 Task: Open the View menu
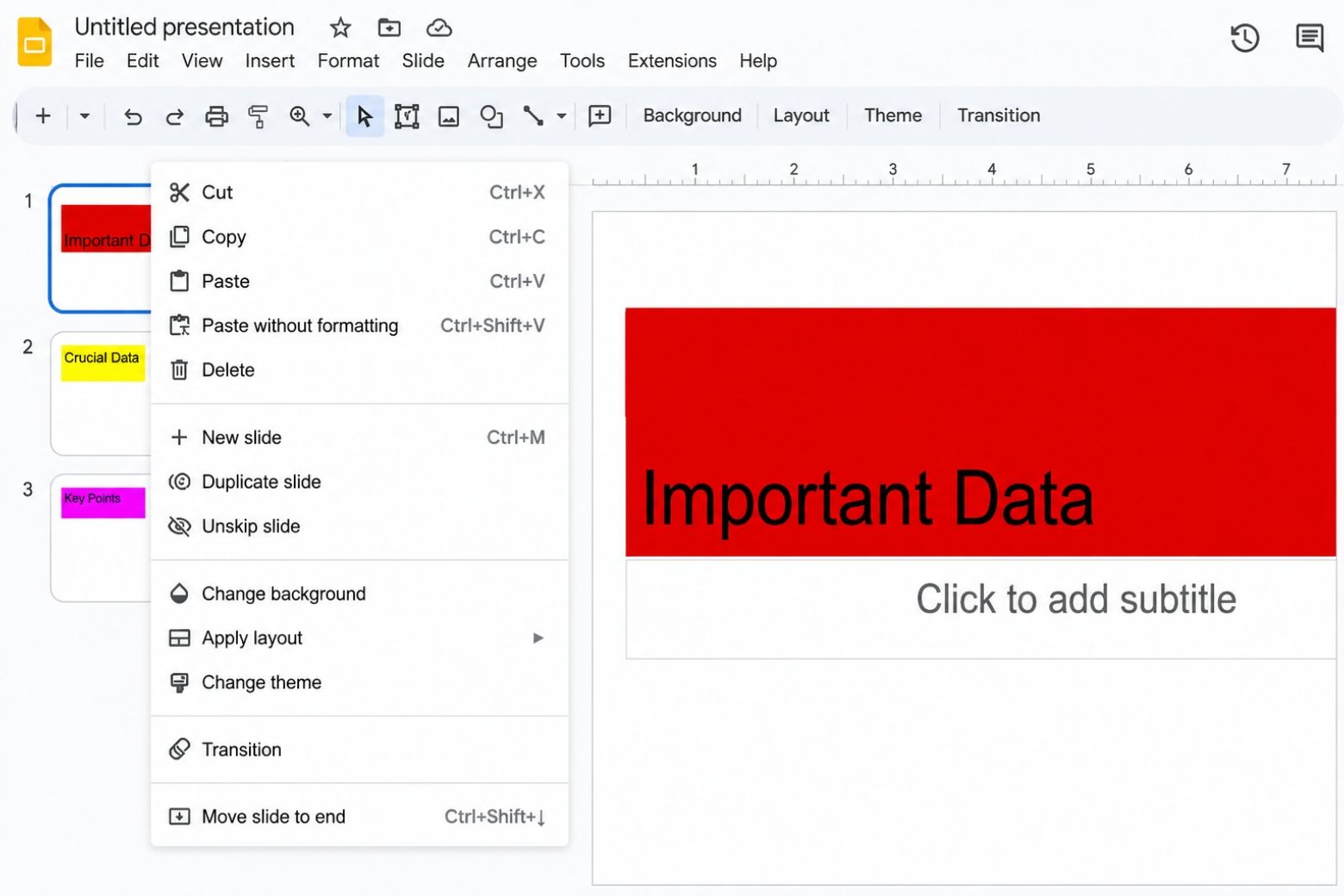[202, 61]
